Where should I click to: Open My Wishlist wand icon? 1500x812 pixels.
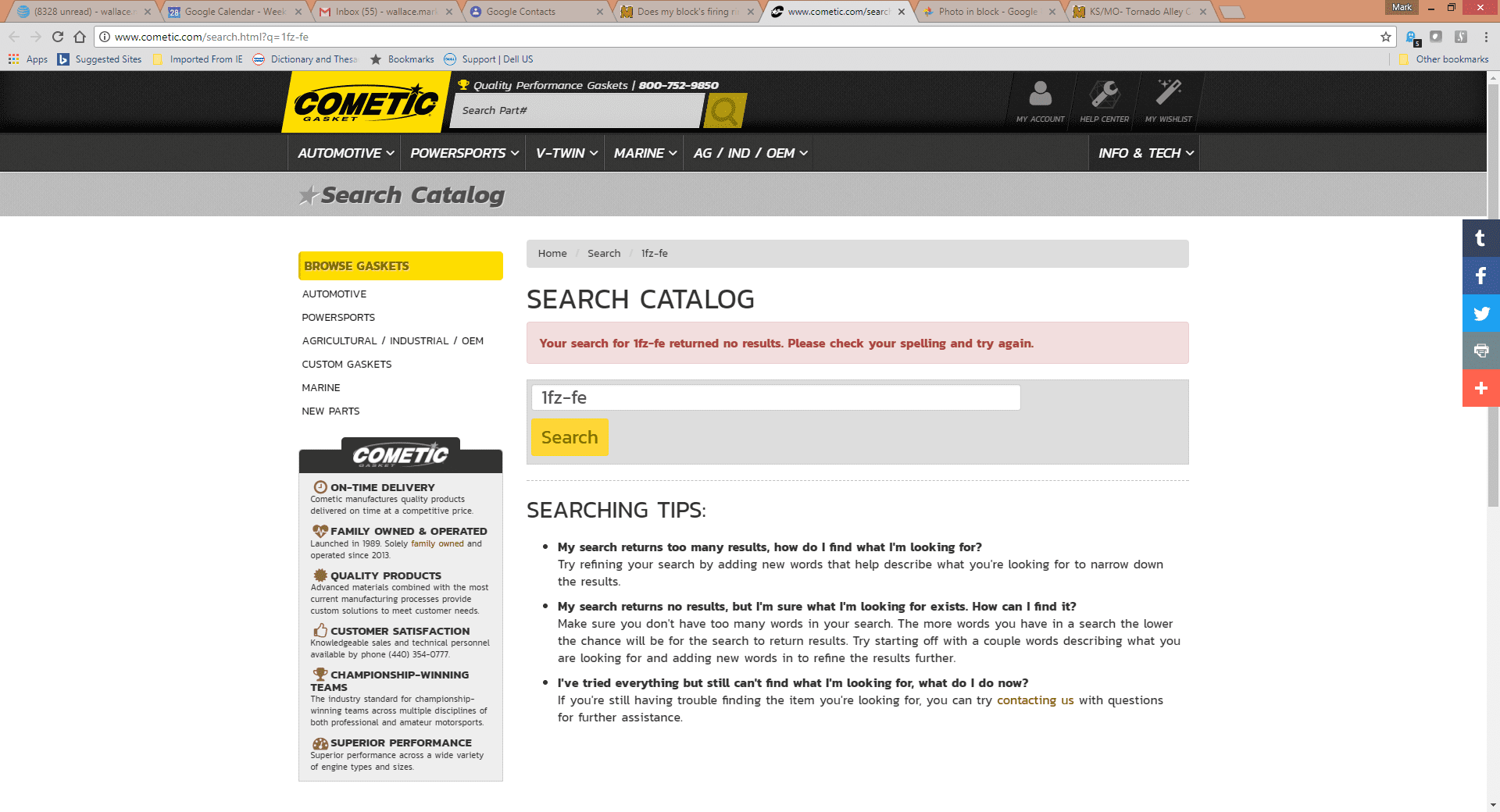(1168, 101)
